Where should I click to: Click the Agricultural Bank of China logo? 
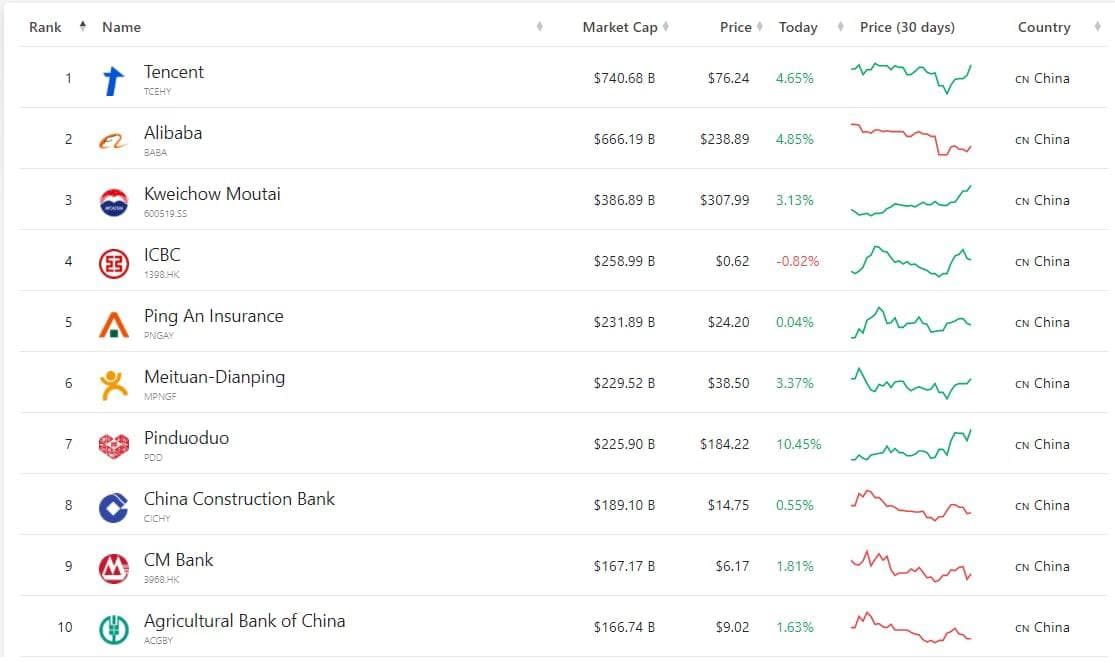pyautogui.click(x=113, y=630)
